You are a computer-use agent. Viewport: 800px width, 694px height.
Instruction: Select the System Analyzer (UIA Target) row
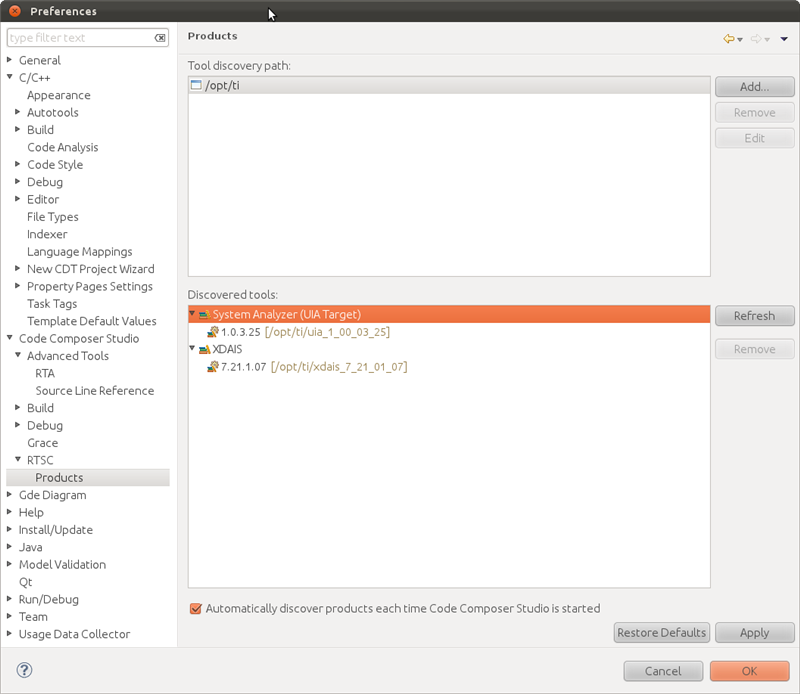[x=449, y=314]
